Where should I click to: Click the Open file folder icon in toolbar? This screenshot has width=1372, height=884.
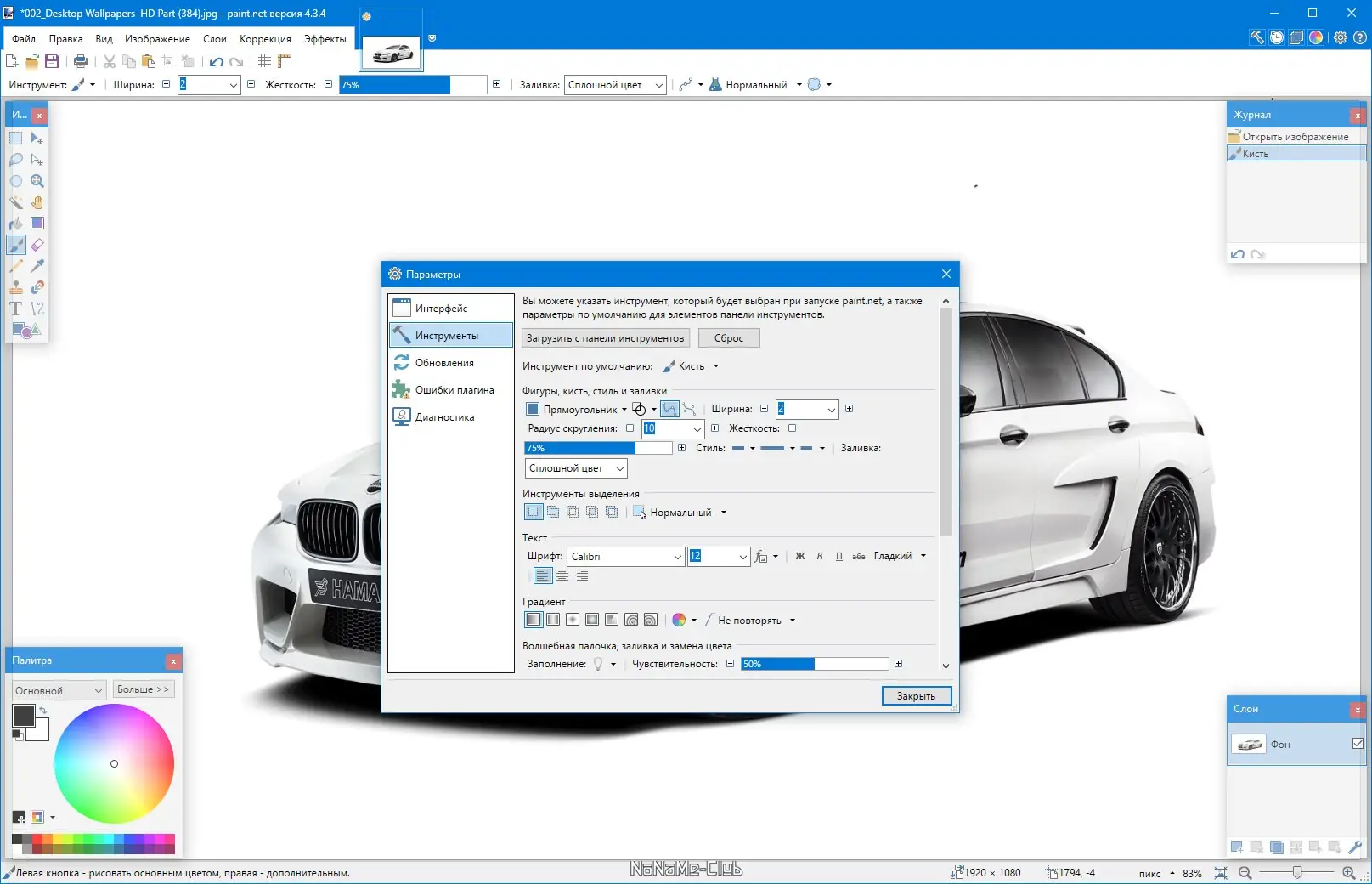coord(32,61)
